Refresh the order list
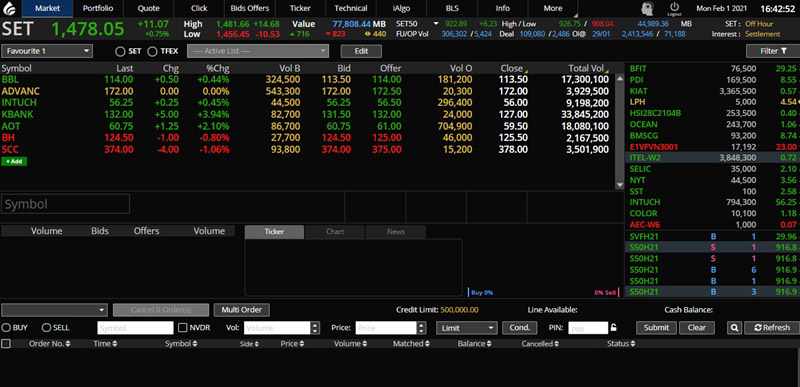This screenshot has width=800, height=387. point(771,328)
